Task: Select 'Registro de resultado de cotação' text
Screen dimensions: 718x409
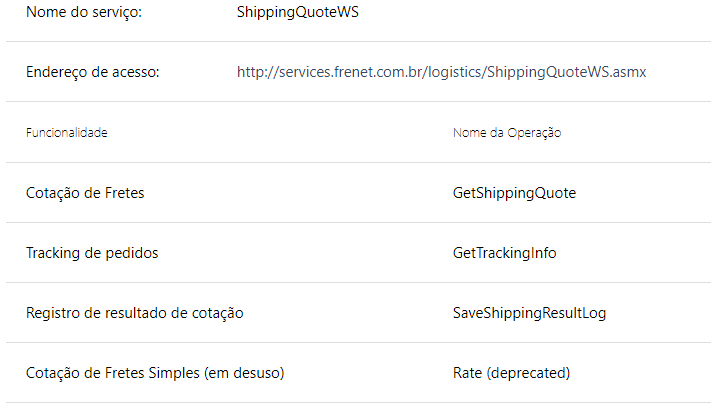Action: tap(135, 313)
